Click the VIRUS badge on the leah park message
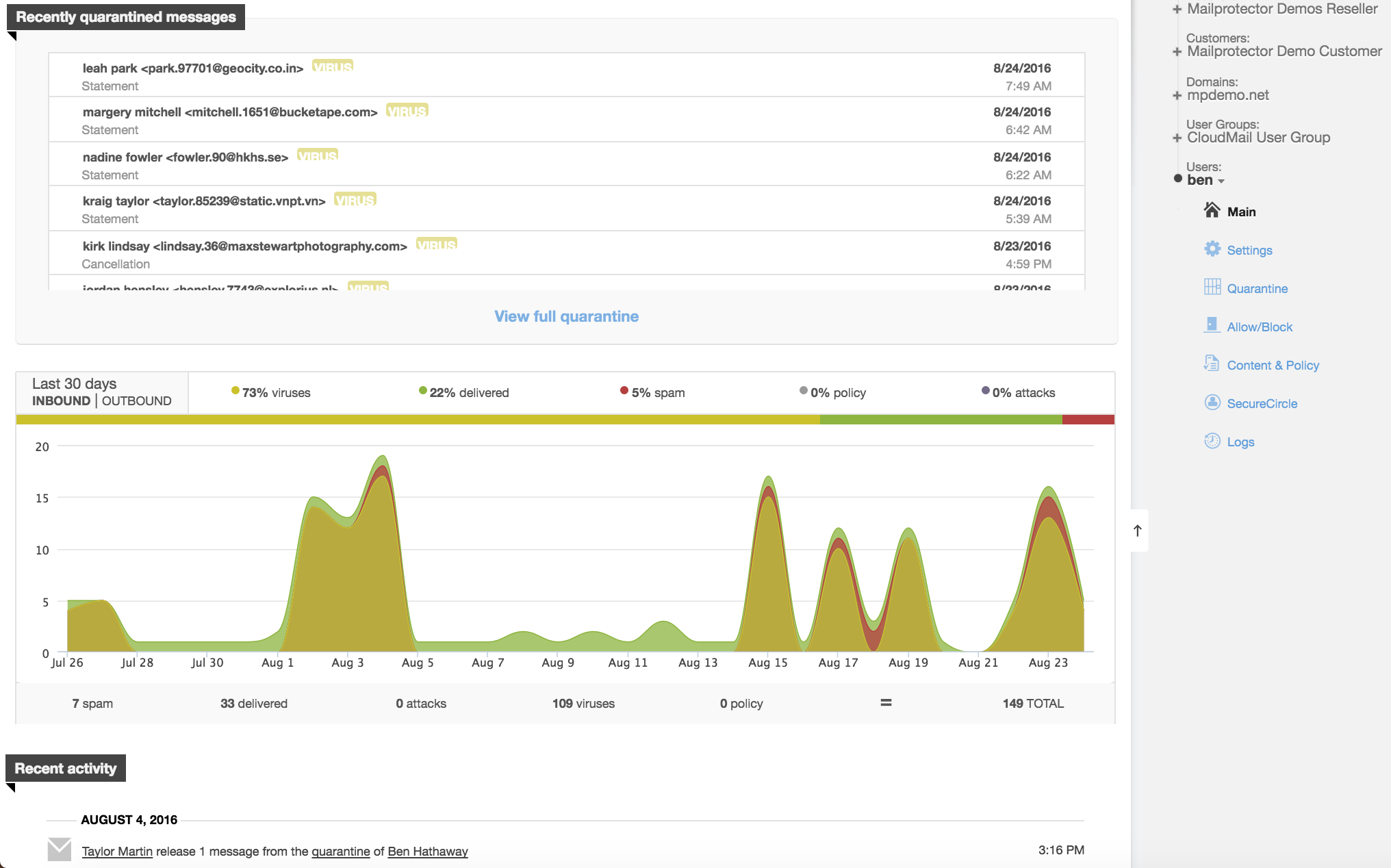This screenshot has height=868, width=1391. click(333, 66)
